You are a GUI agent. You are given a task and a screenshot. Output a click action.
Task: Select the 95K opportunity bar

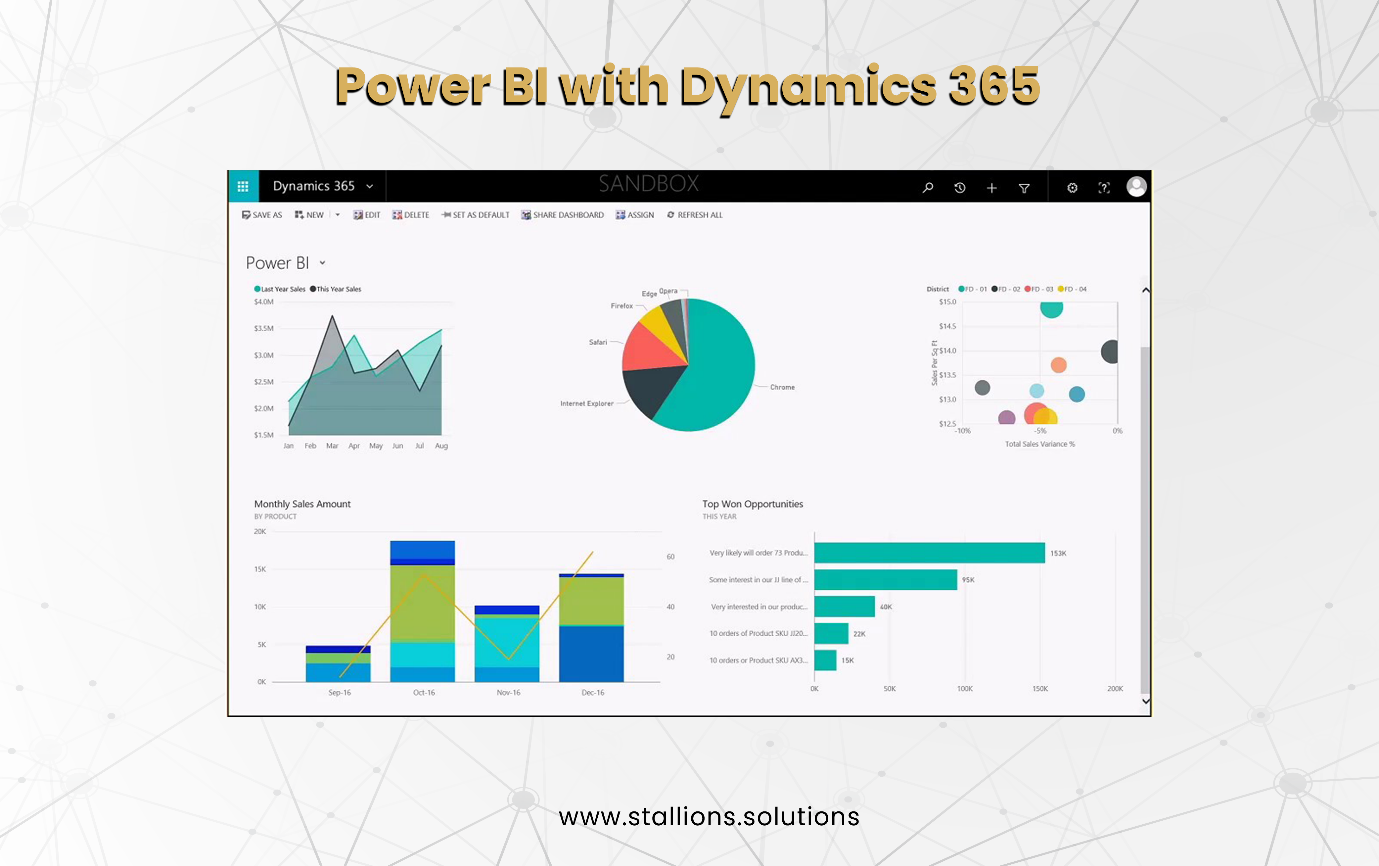pyautogui.click(x=886, y=580)
